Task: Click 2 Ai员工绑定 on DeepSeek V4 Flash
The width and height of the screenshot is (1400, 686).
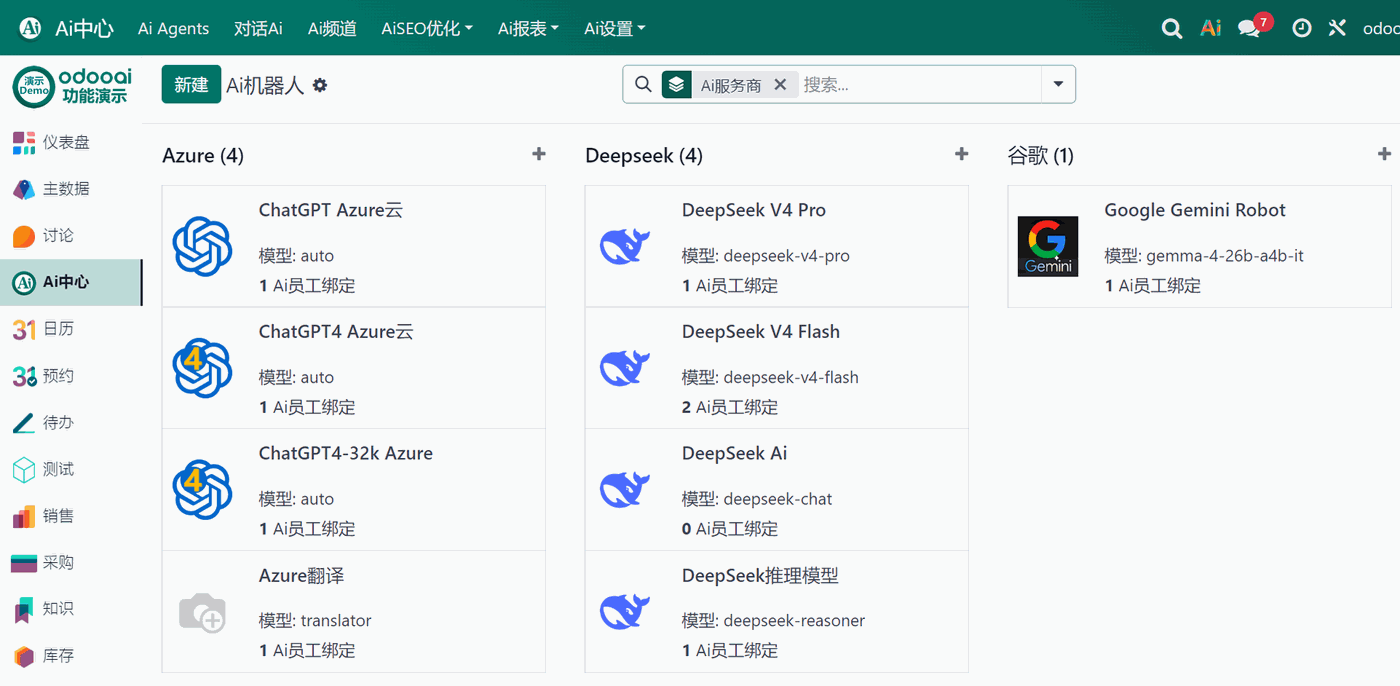Action: tap(730, 407)
